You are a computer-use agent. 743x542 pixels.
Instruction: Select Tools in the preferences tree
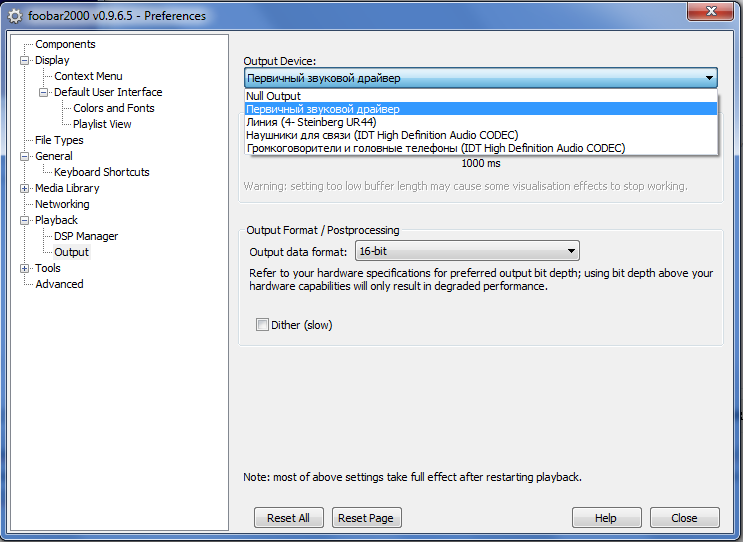(x=48, y=268)
